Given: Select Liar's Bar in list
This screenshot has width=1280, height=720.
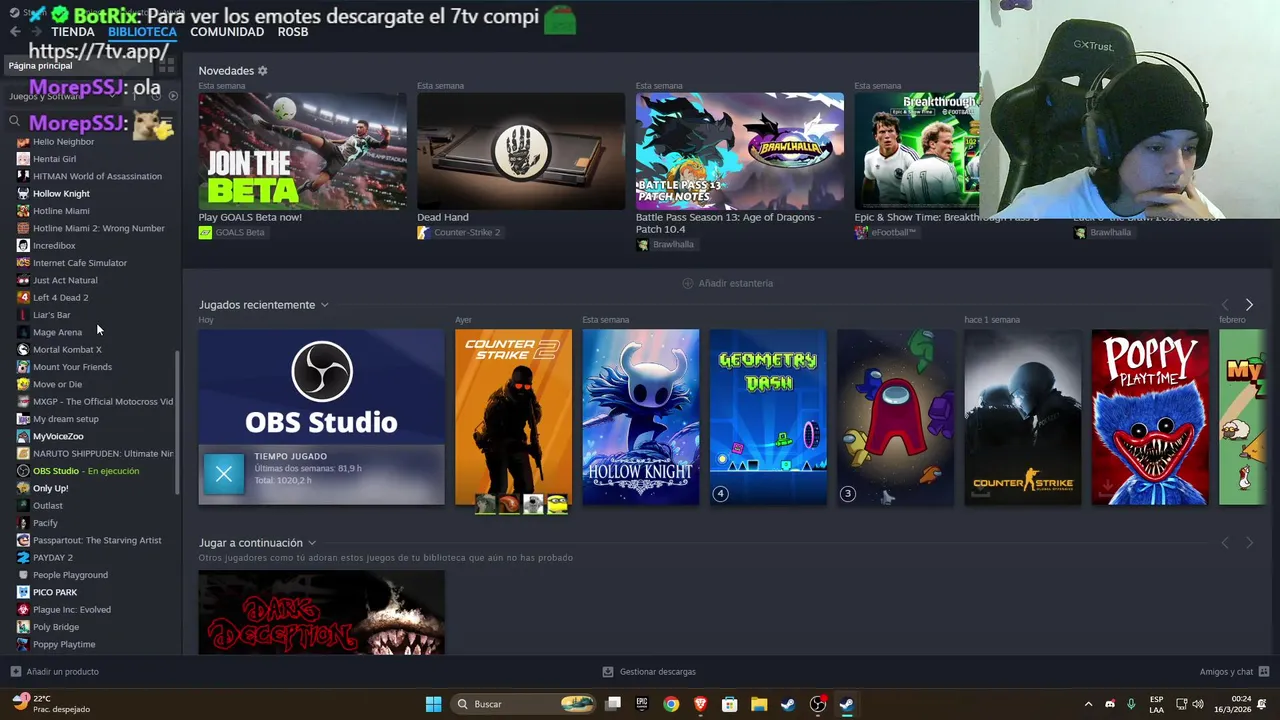Looking at the screenshot, I should [51, 315].
